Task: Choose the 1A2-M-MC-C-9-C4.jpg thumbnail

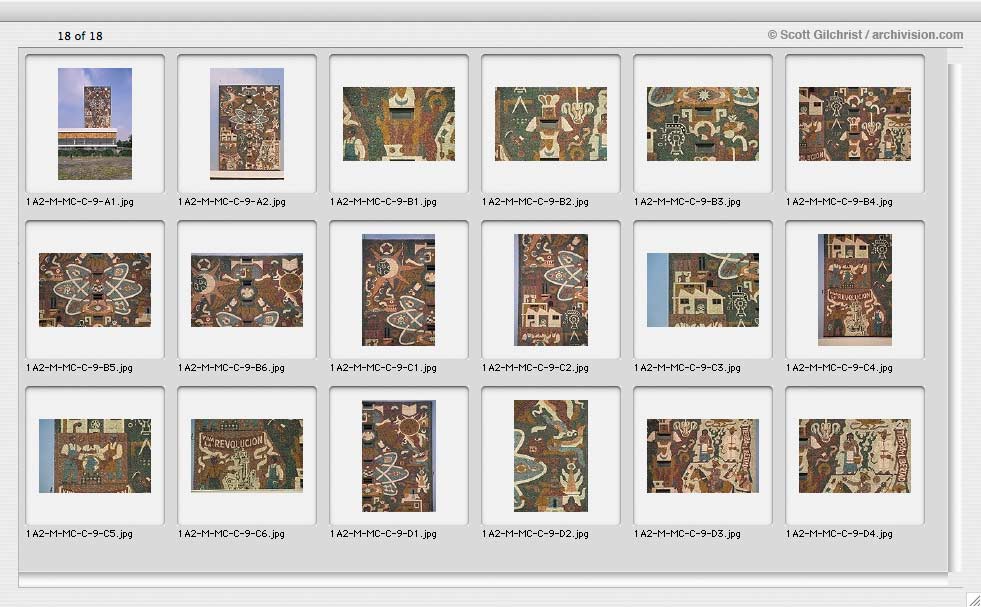Action: point(855,290)
